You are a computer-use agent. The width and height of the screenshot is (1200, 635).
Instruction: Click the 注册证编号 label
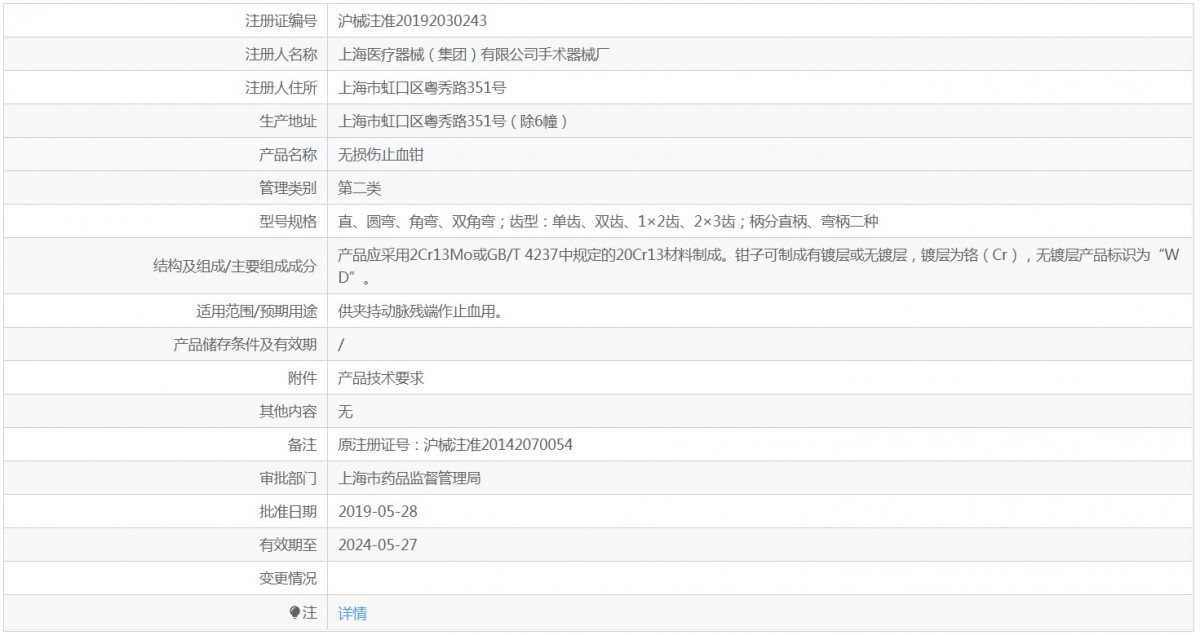281,20
